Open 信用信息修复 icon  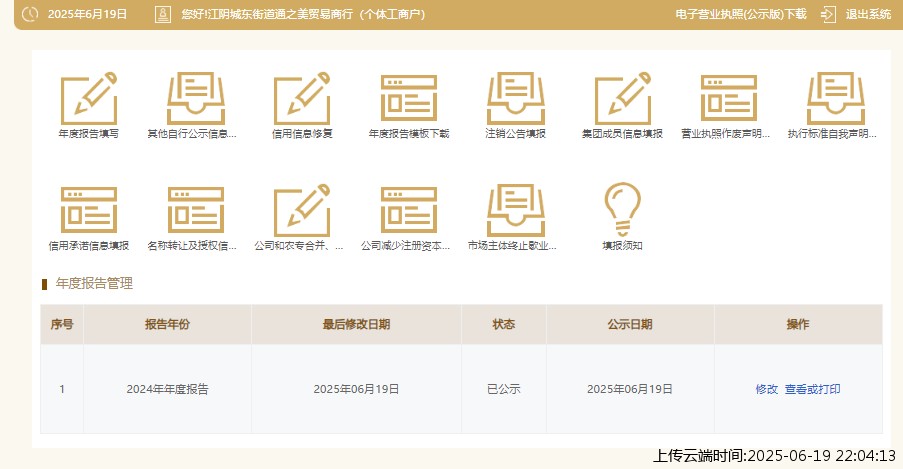[302, 99]
